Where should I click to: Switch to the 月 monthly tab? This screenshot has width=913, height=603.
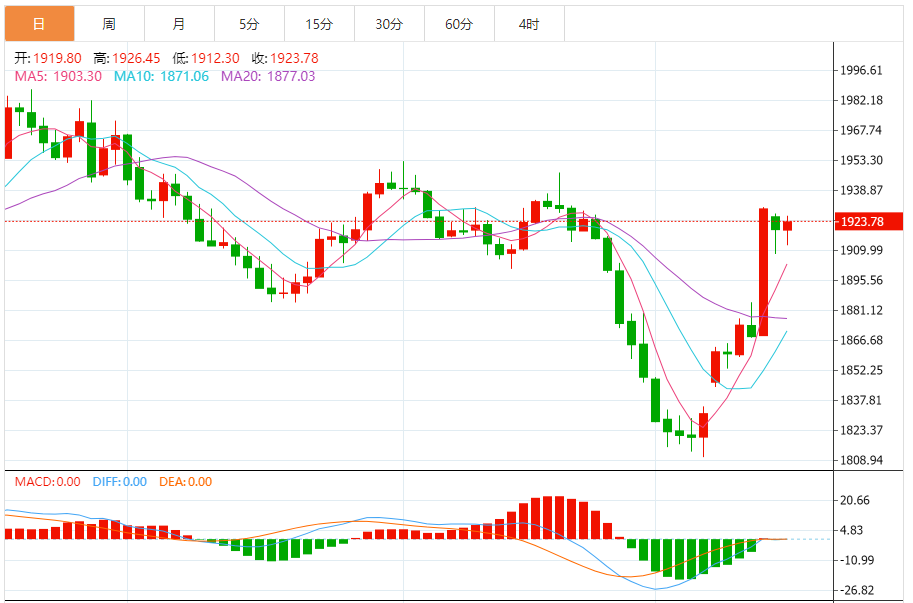179,24
